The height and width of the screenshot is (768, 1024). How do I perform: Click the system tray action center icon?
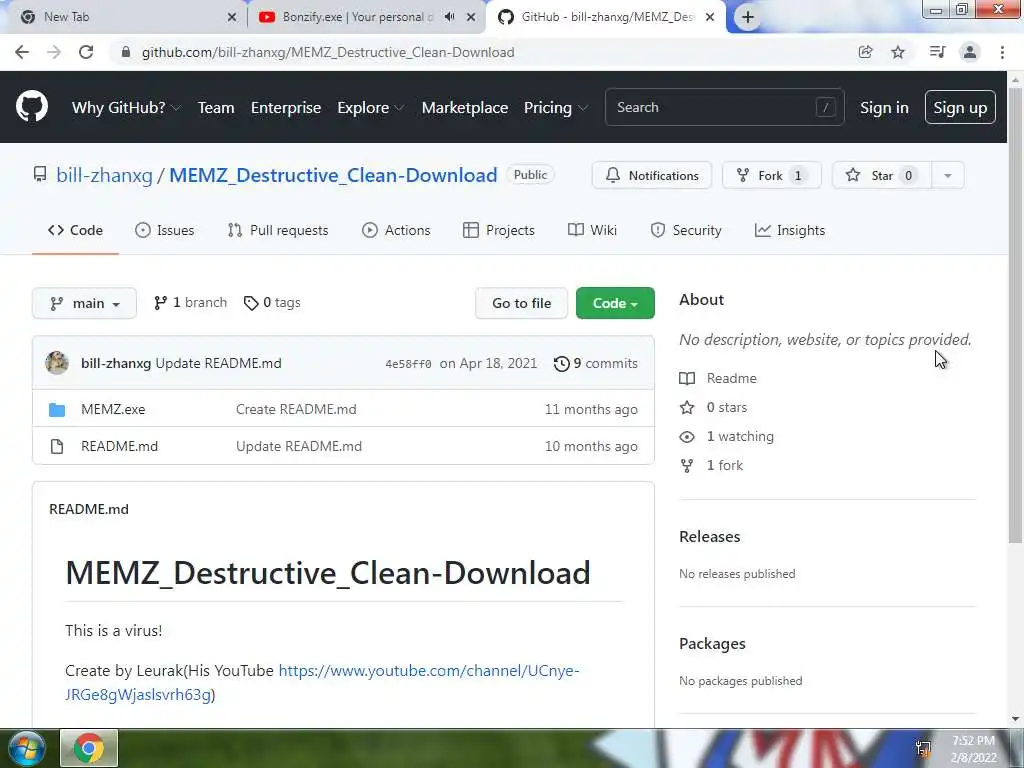[923, 748]
